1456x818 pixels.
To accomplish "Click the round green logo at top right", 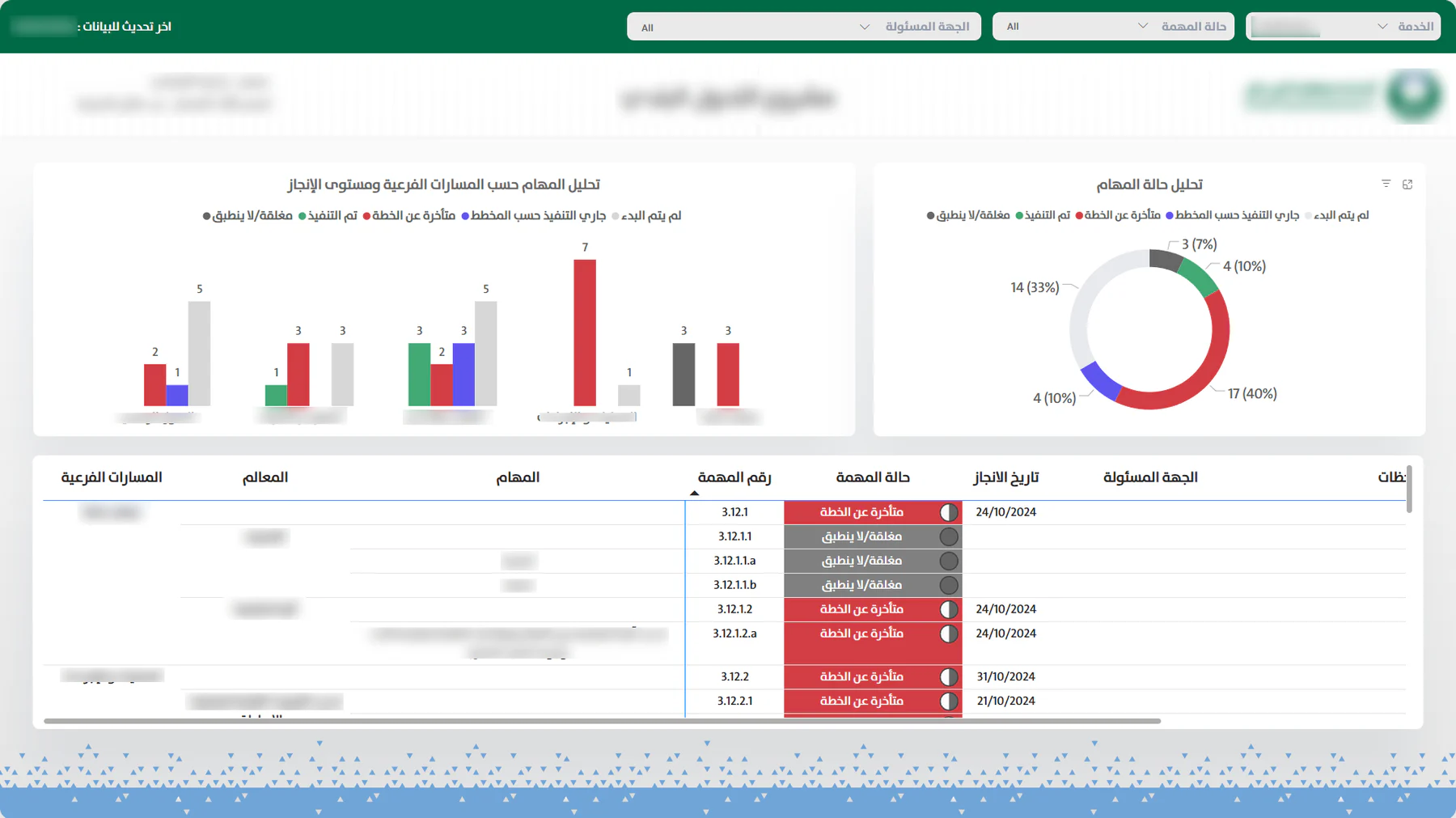I will point(1413,95).
